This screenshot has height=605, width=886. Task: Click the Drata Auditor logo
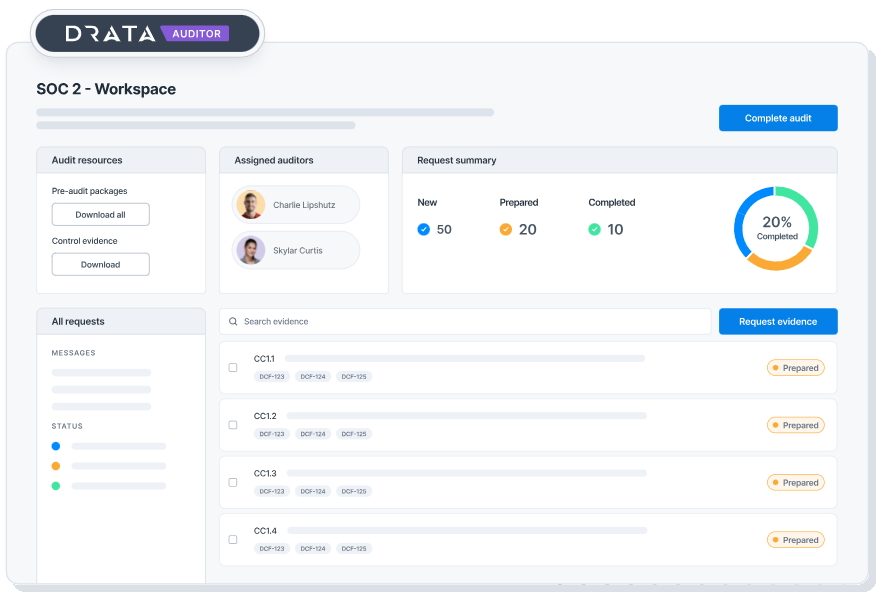coord(147,34)
